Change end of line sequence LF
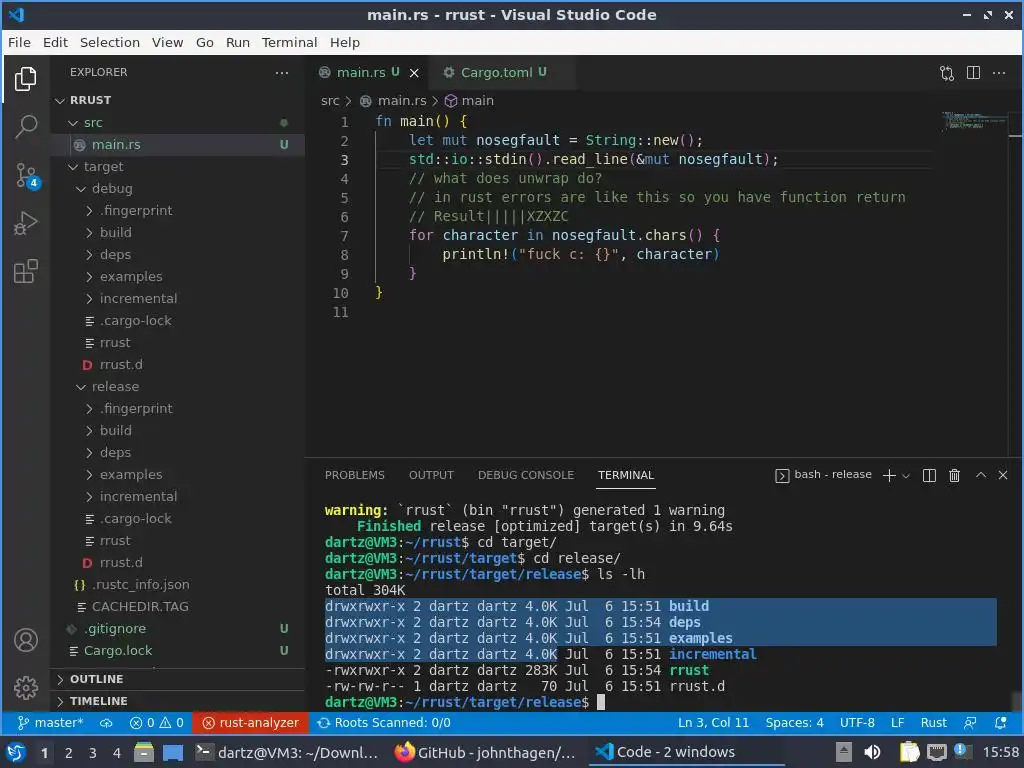Screen dimensions: 1024x768 897,722
